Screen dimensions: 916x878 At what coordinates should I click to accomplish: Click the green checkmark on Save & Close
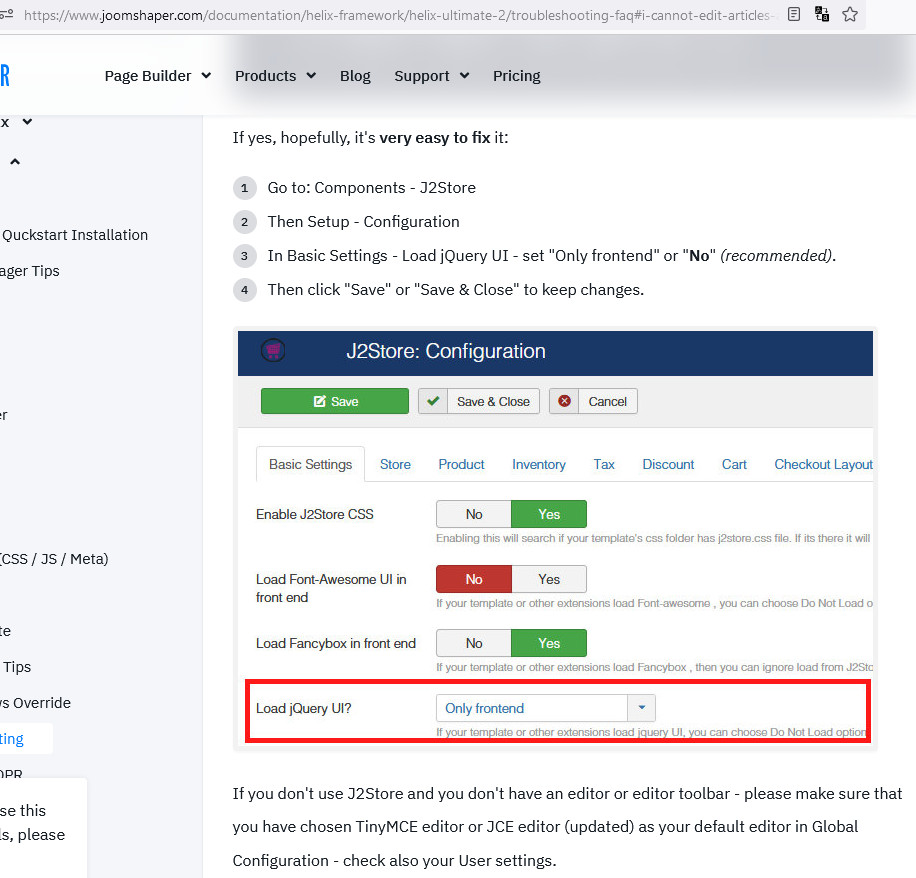433,401
